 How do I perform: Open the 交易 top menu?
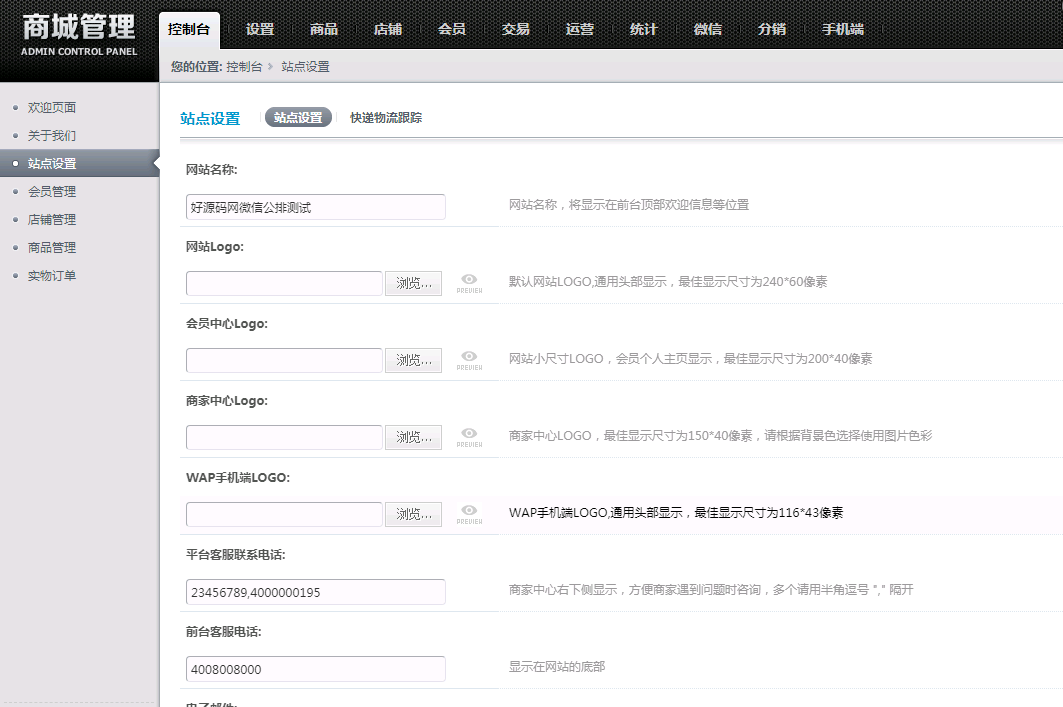click(515, 29)
